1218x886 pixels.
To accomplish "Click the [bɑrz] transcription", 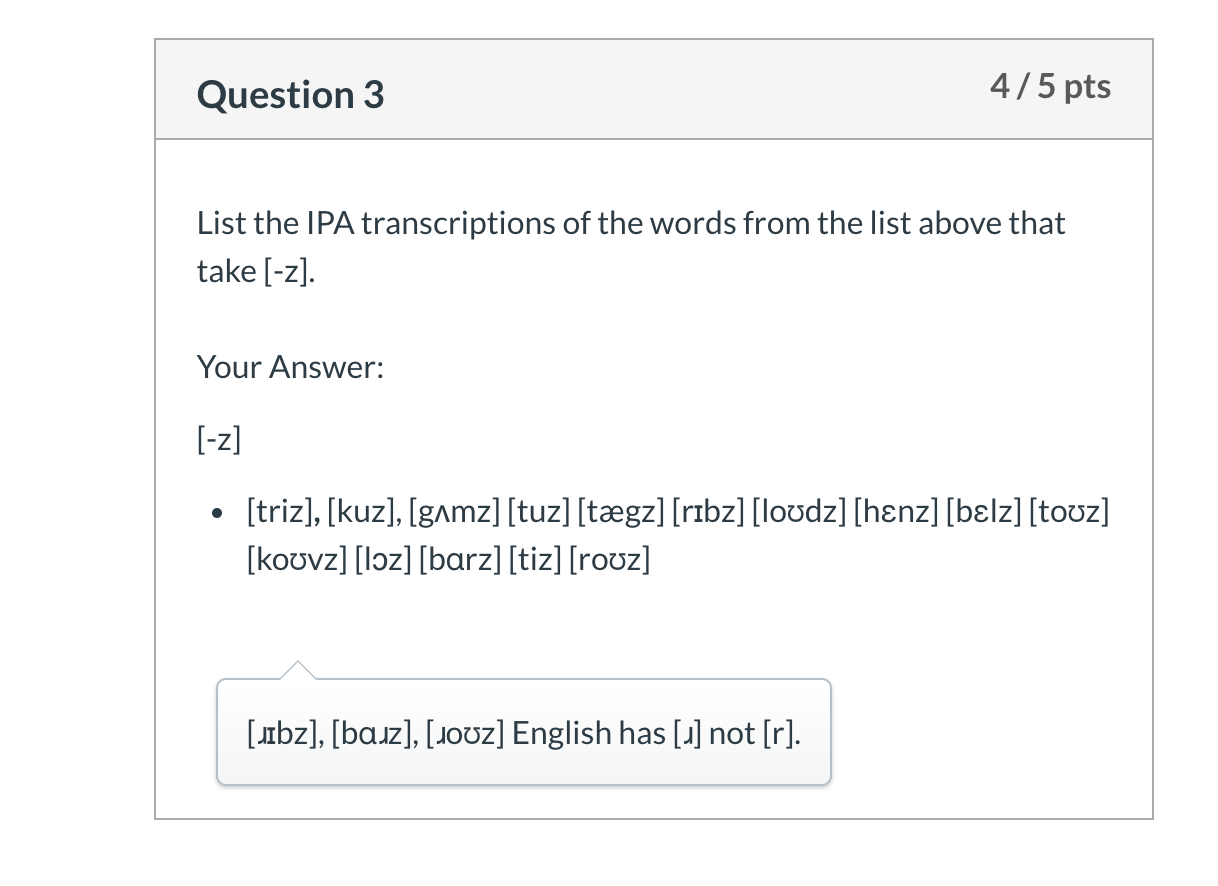I will pyautogui.click(x=461, y=559).
